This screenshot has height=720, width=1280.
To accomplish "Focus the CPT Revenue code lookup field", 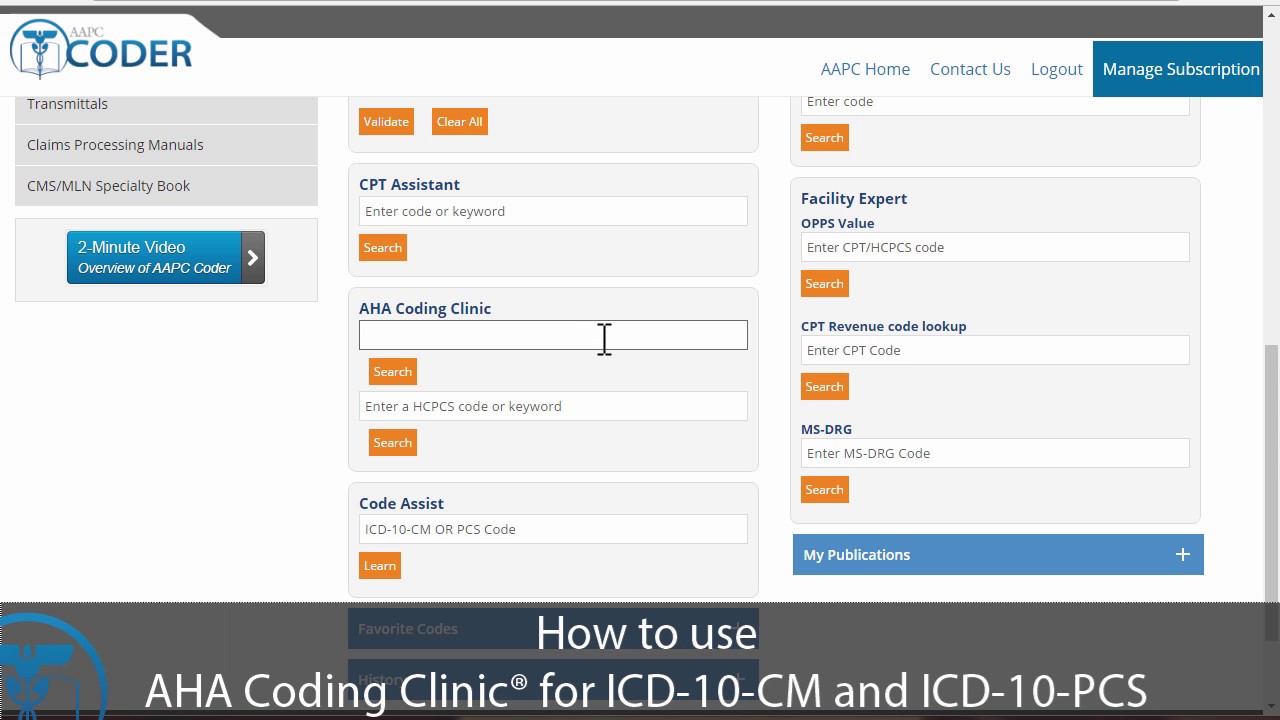I will [x=995, y=350].
